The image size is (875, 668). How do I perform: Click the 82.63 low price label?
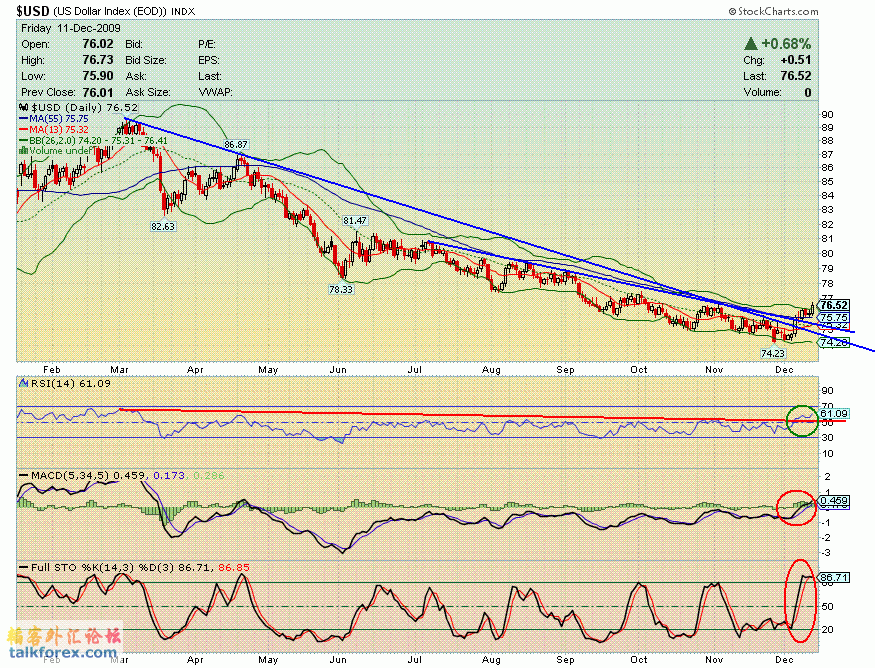point(163,227)
